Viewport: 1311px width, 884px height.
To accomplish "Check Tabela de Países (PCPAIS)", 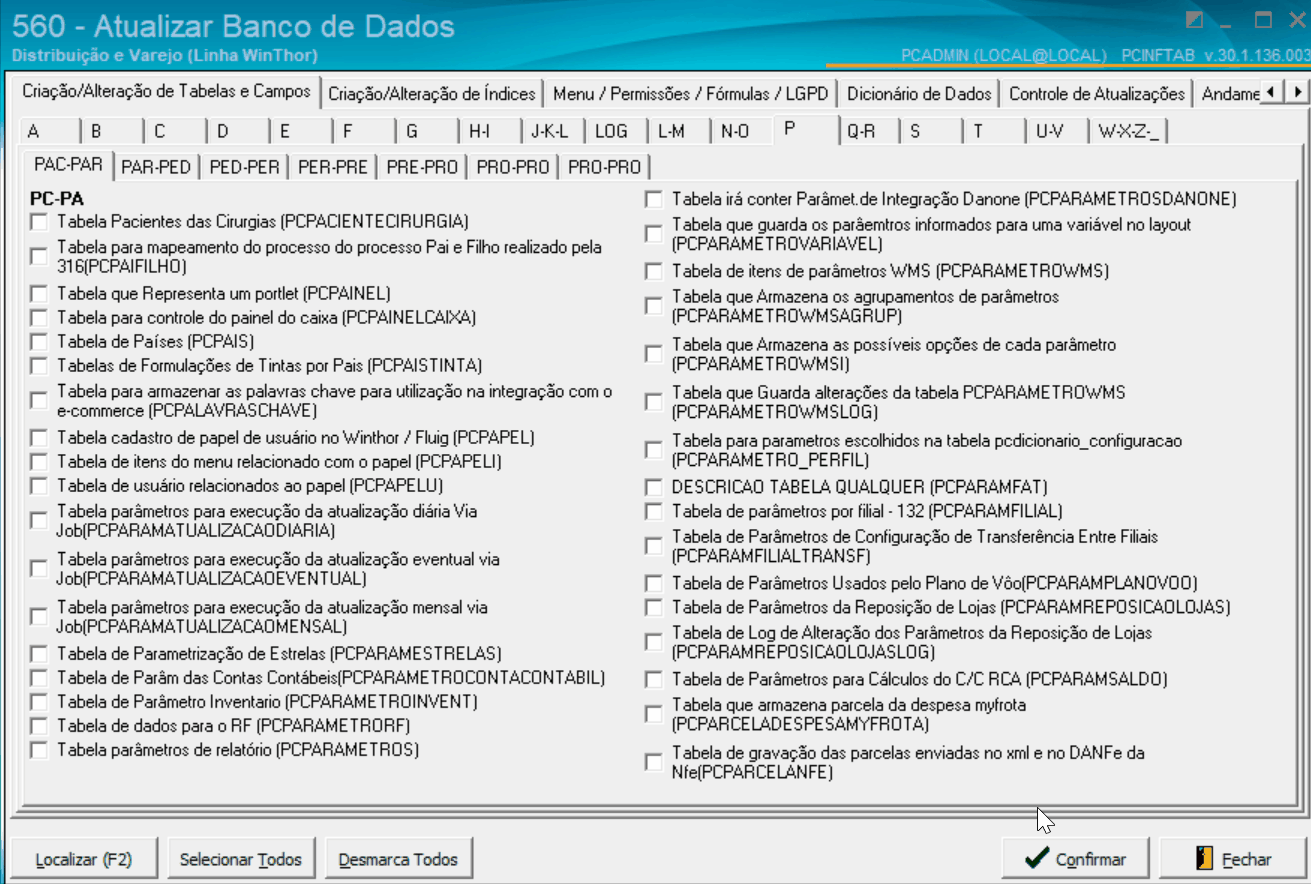I will coord(39,341).
